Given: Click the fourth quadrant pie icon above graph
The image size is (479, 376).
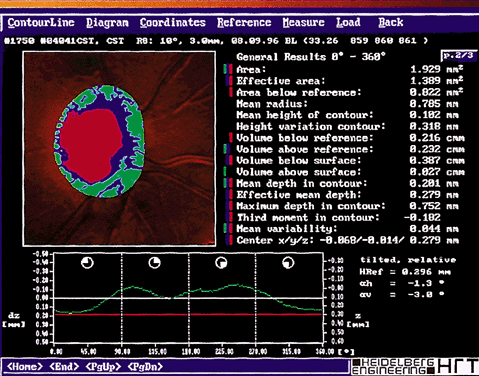Looking at the screenshot, I should tap(288, 263).
